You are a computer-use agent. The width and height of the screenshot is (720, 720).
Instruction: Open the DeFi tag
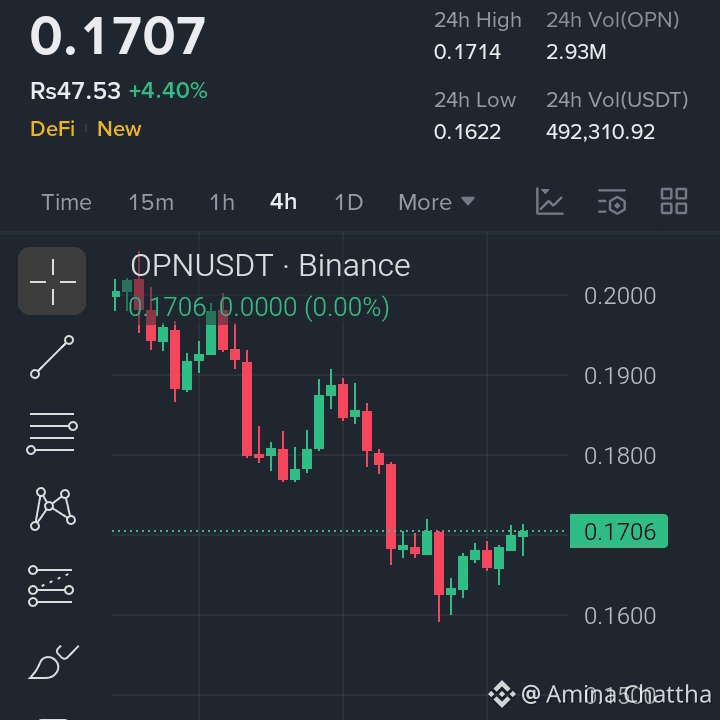point(52,129)
